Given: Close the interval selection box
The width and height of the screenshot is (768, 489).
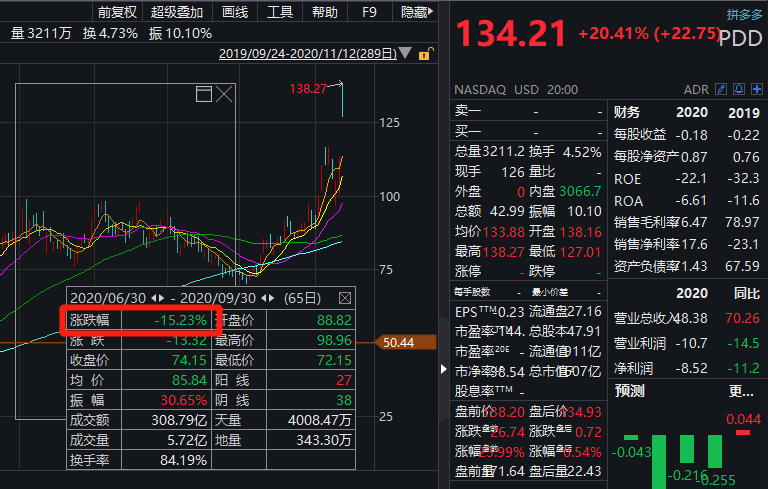Looking at the screenshot, I should pos(224,94).
